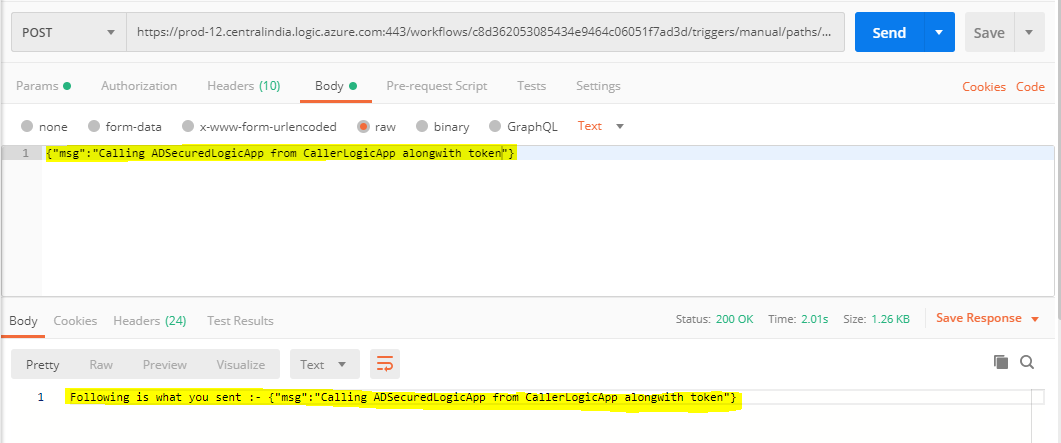
Task: Click the request URL input field
Action: 485,32
